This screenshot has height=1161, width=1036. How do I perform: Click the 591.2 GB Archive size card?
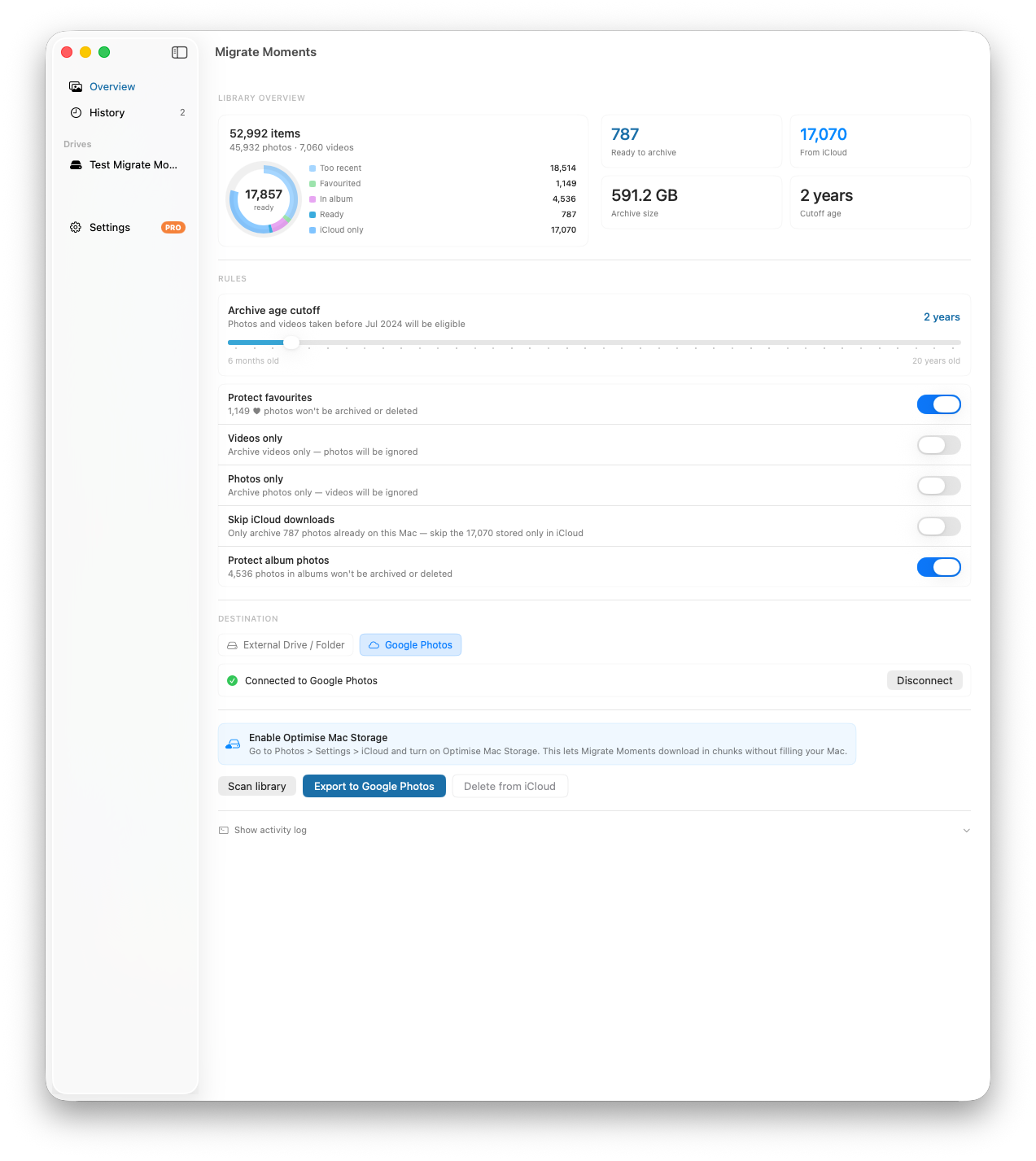(x=691, y=203)
